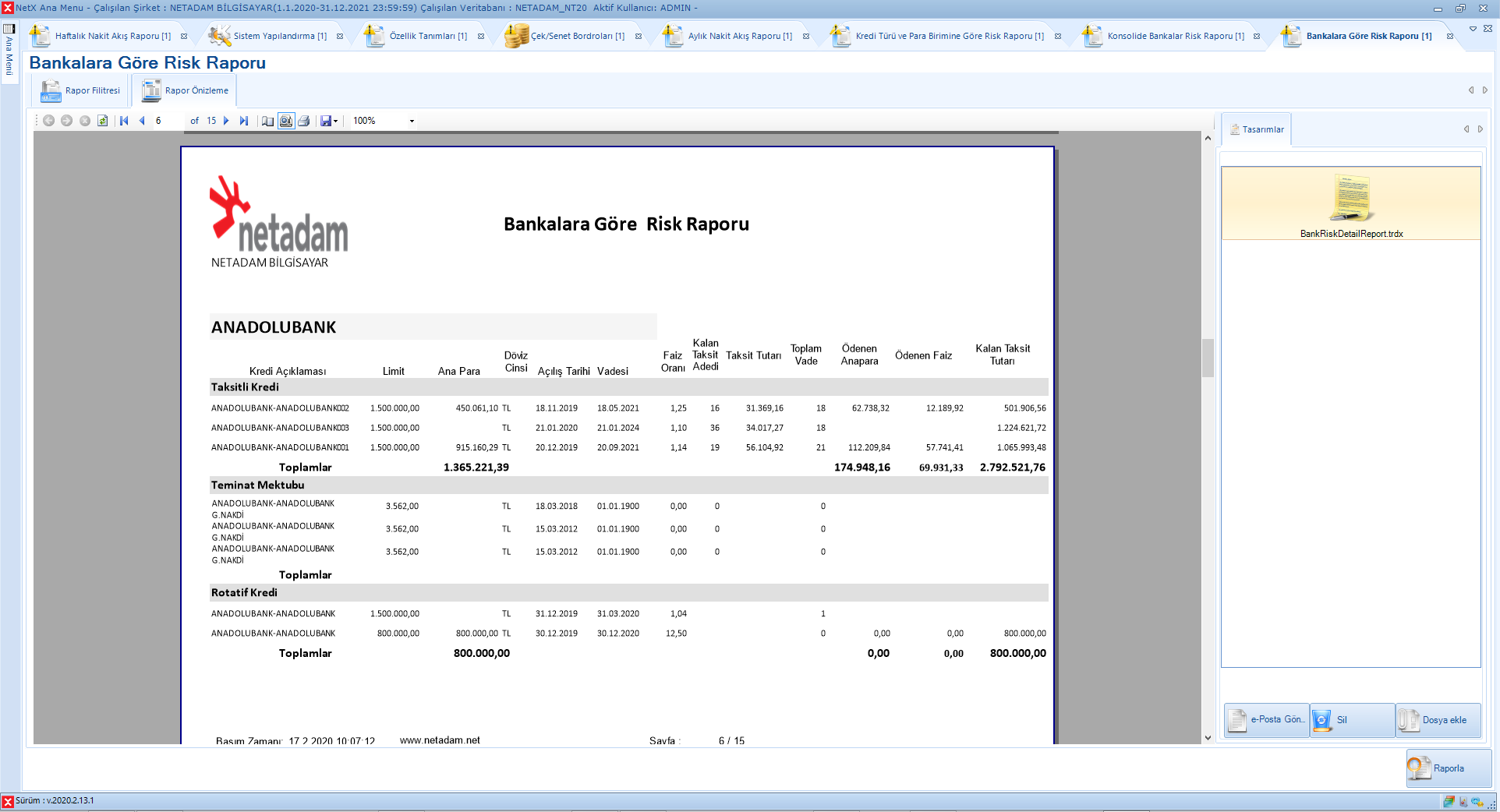
Task: Go to the next report page
Action: coord(226,121)
